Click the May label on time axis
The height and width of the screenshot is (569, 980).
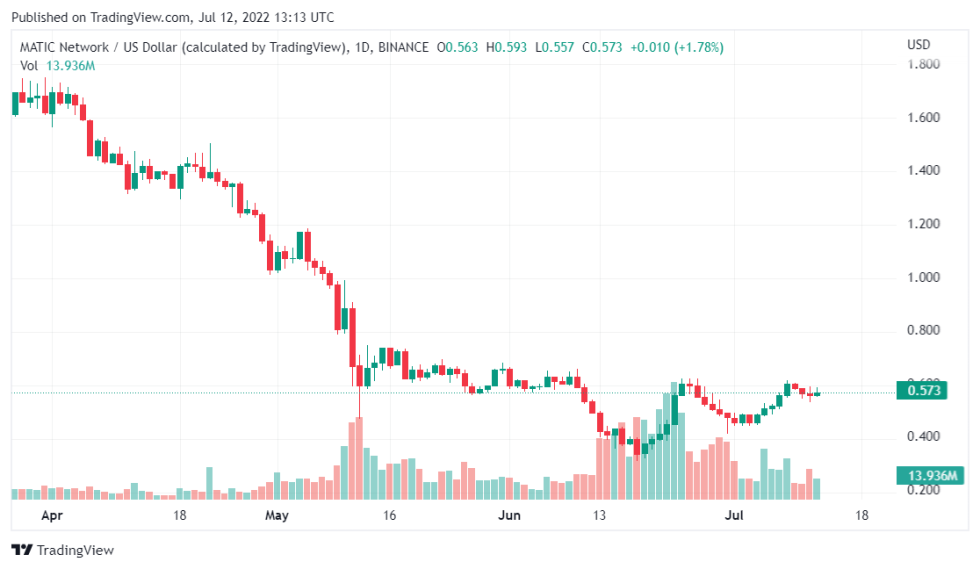(x=277, y=516)
